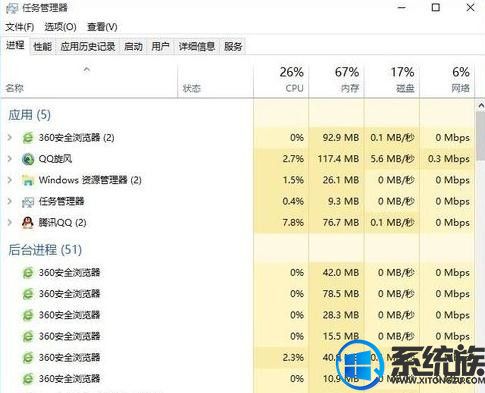Click 360安全浏览器 icon under 应用

point(28,138)
